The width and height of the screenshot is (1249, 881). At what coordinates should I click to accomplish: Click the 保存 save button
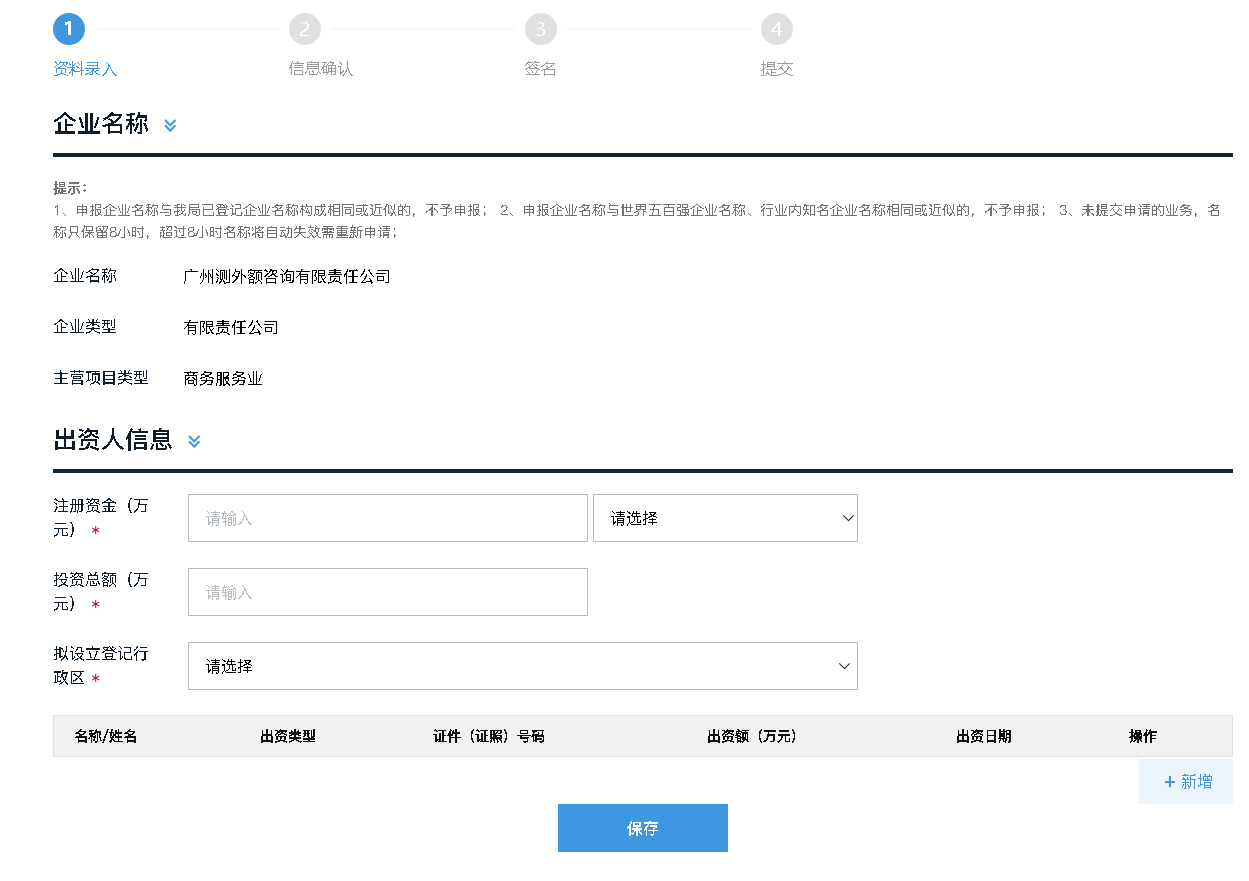click(x=642, y=827)
